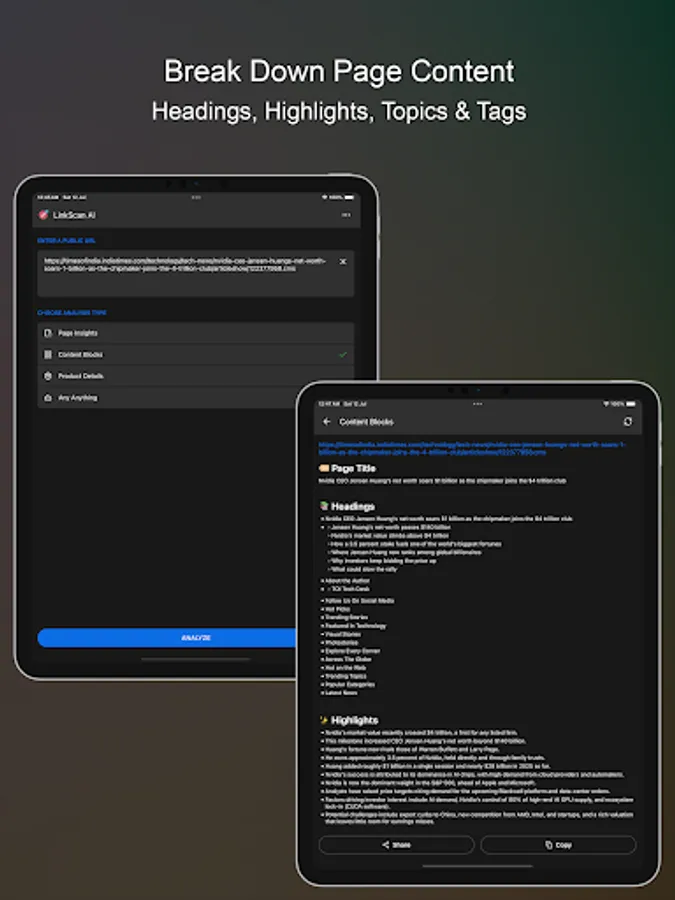The height and width of the screenshot is (900, 675).
Task: Choose Product Details analysis type
Action: coord(196,376)
